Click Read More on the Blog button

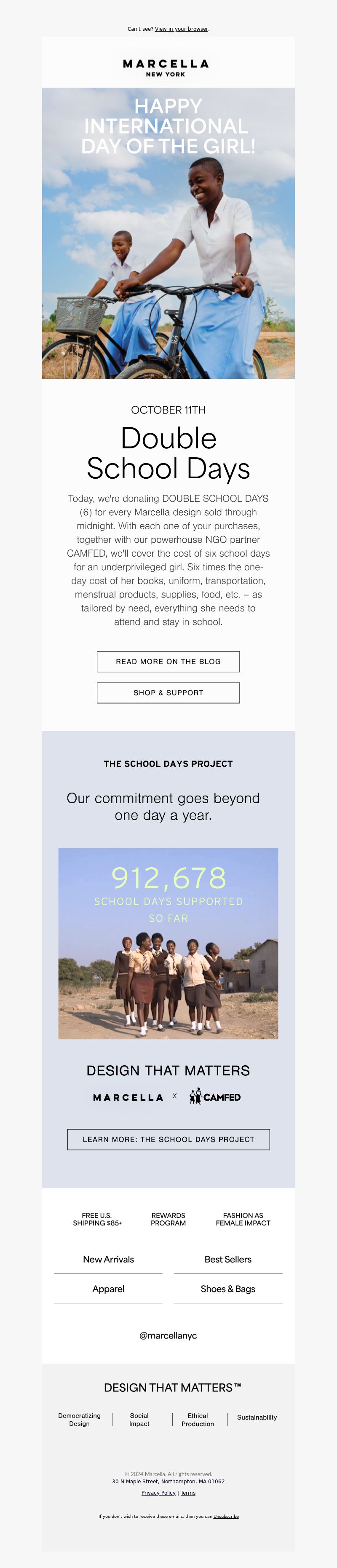168,662
